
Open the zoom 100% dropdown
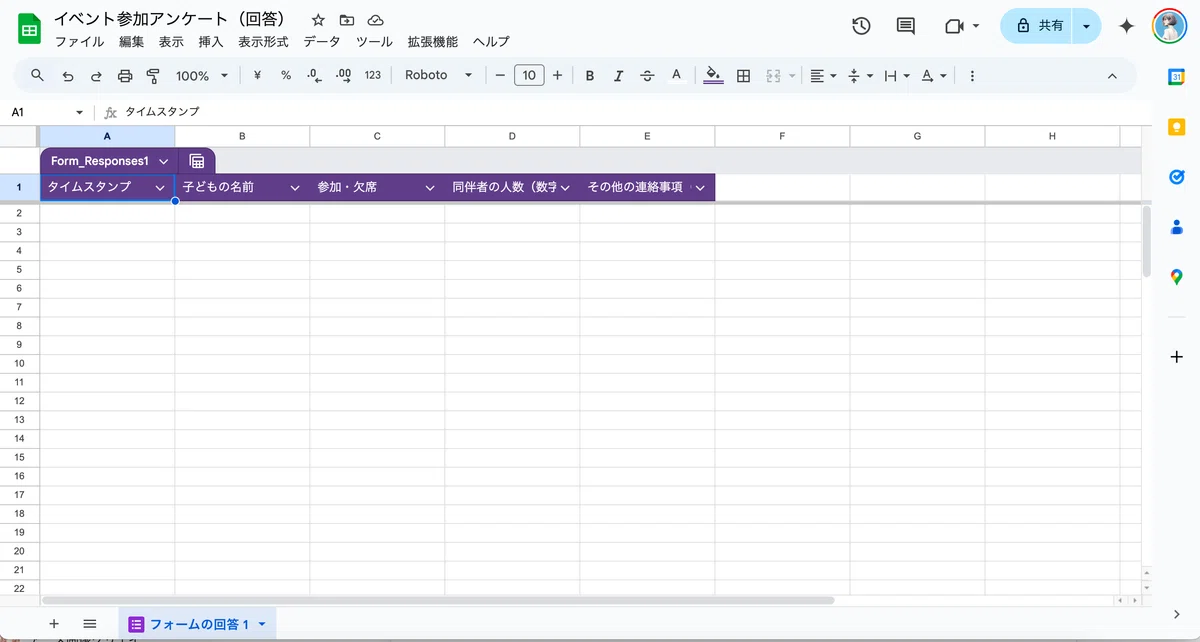202,75
